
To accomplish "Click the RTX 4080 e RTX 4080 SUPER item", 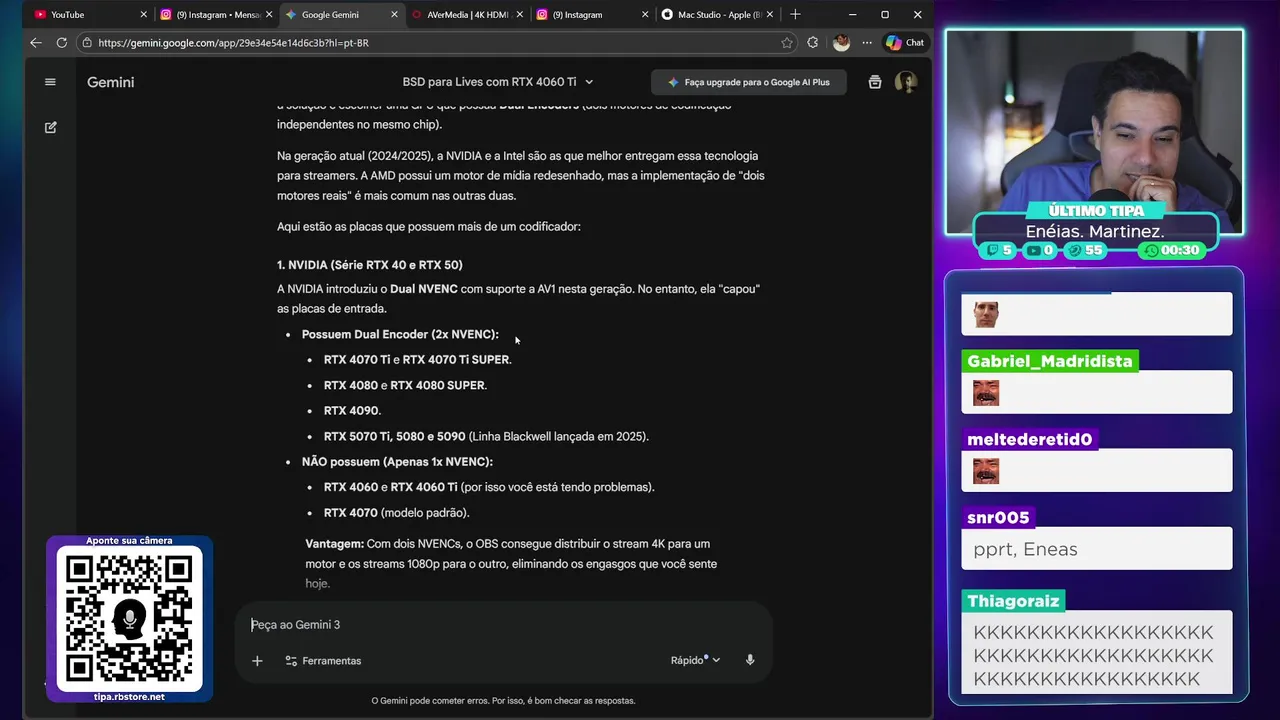I will click(405, 385).
